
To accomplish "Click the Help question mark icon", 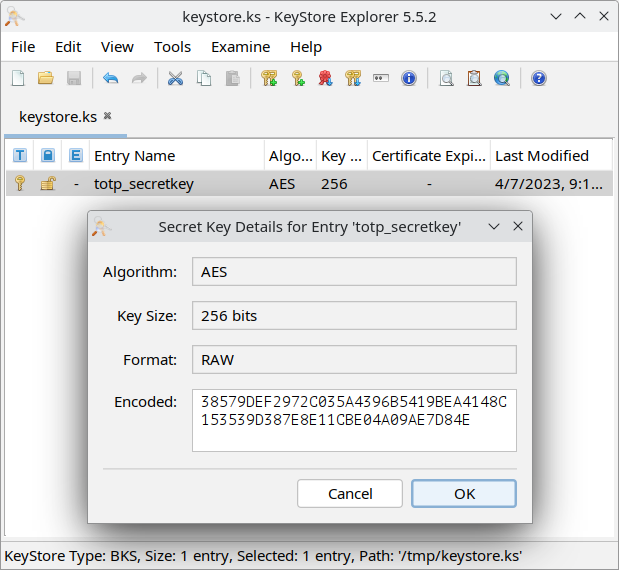I will pos(539,78).
